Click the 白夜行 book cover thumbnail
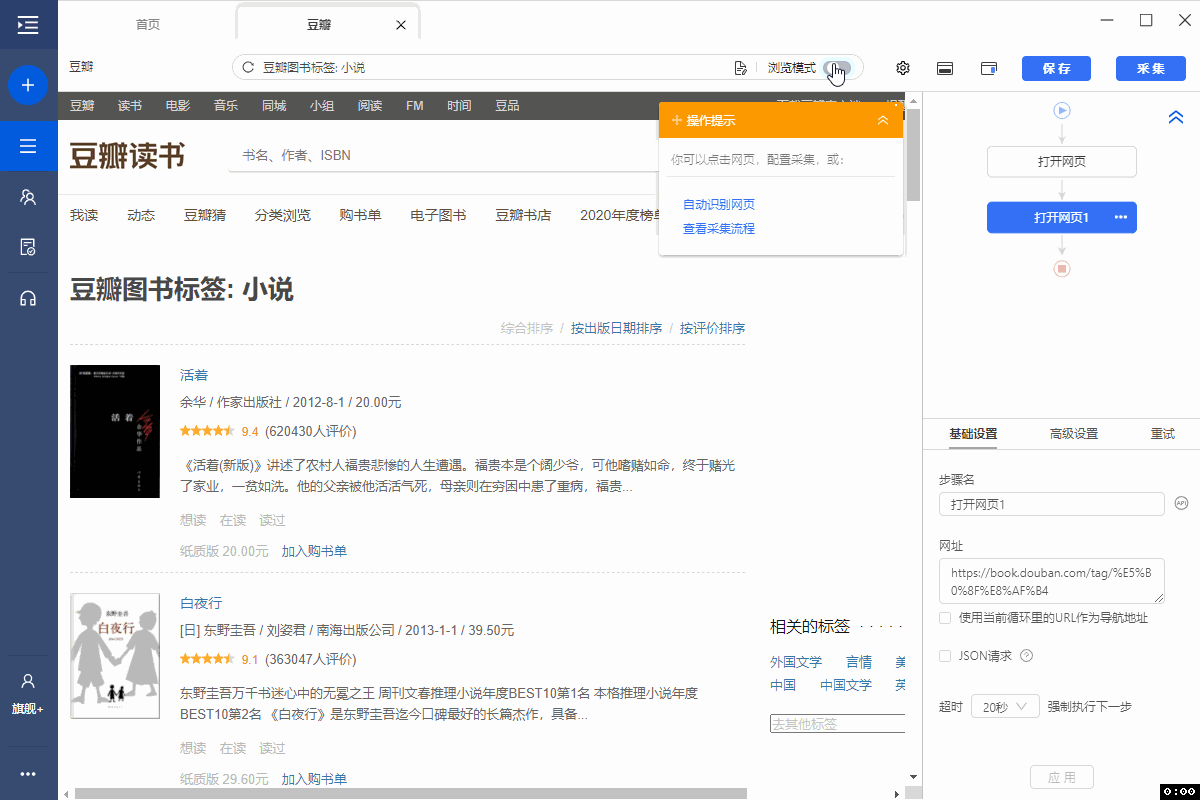This screenshot has height=800, width=1200. click(115, 655)
